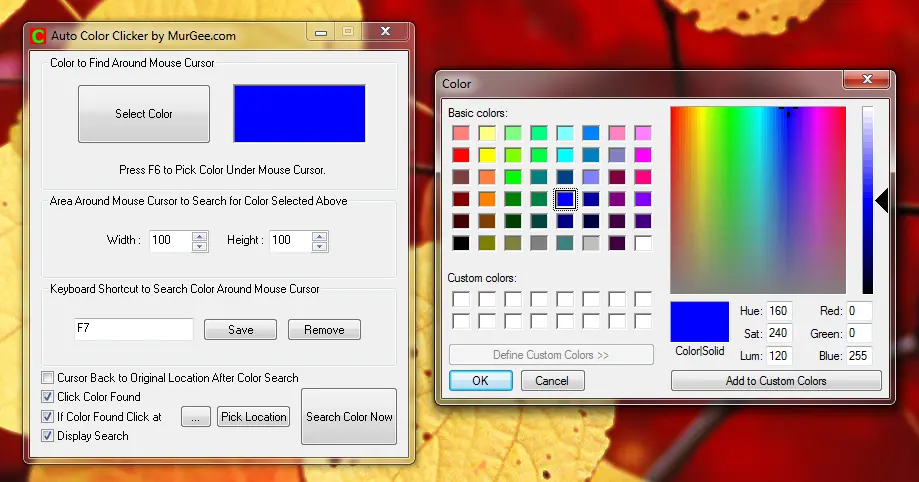Decrease Height using the down spinner arrow
This screenshot has height=482, width=919.
tap(320, 246)
